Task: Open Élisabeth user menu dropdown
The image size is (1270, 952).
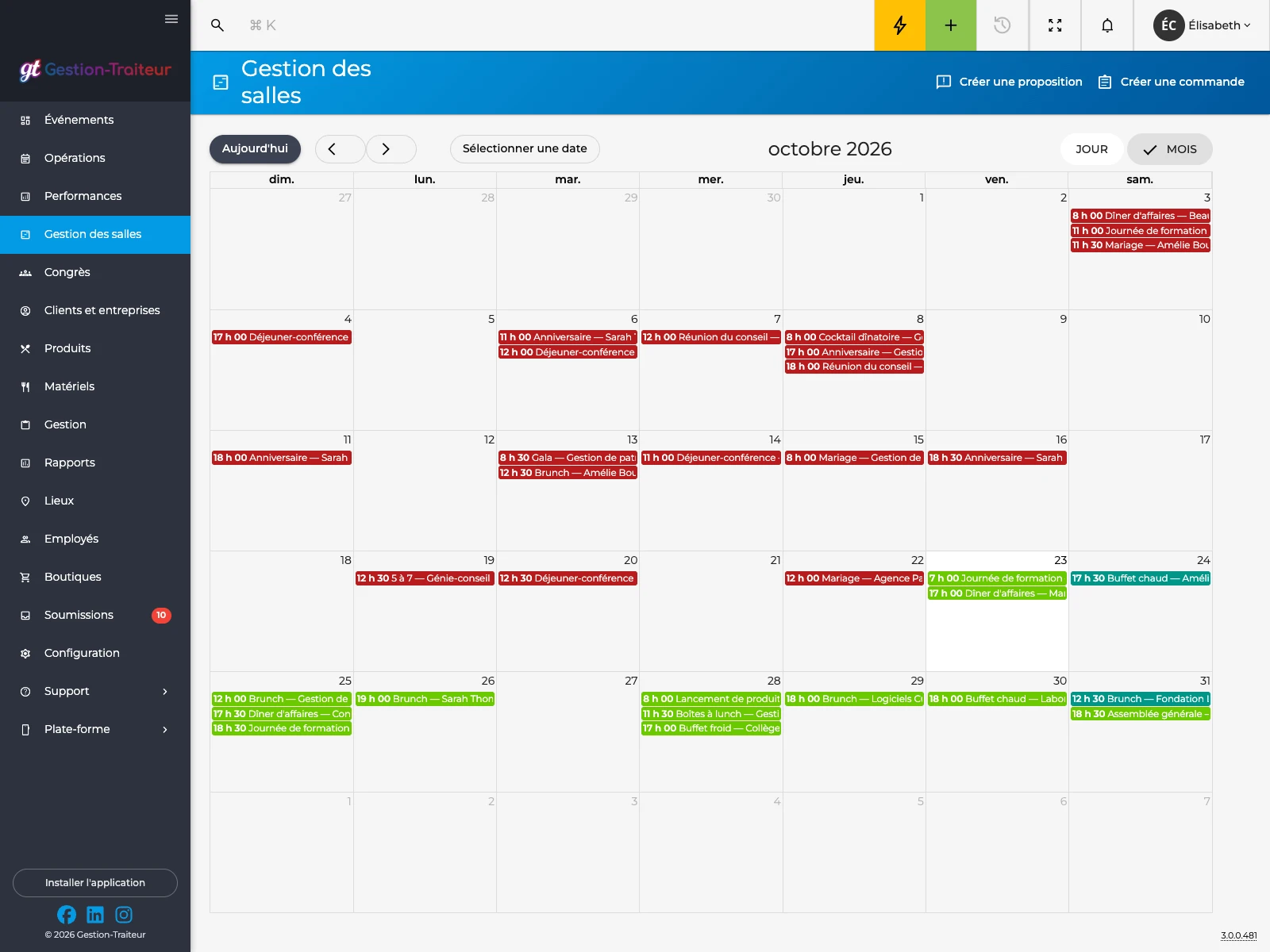Action: tap(1219, 25)
